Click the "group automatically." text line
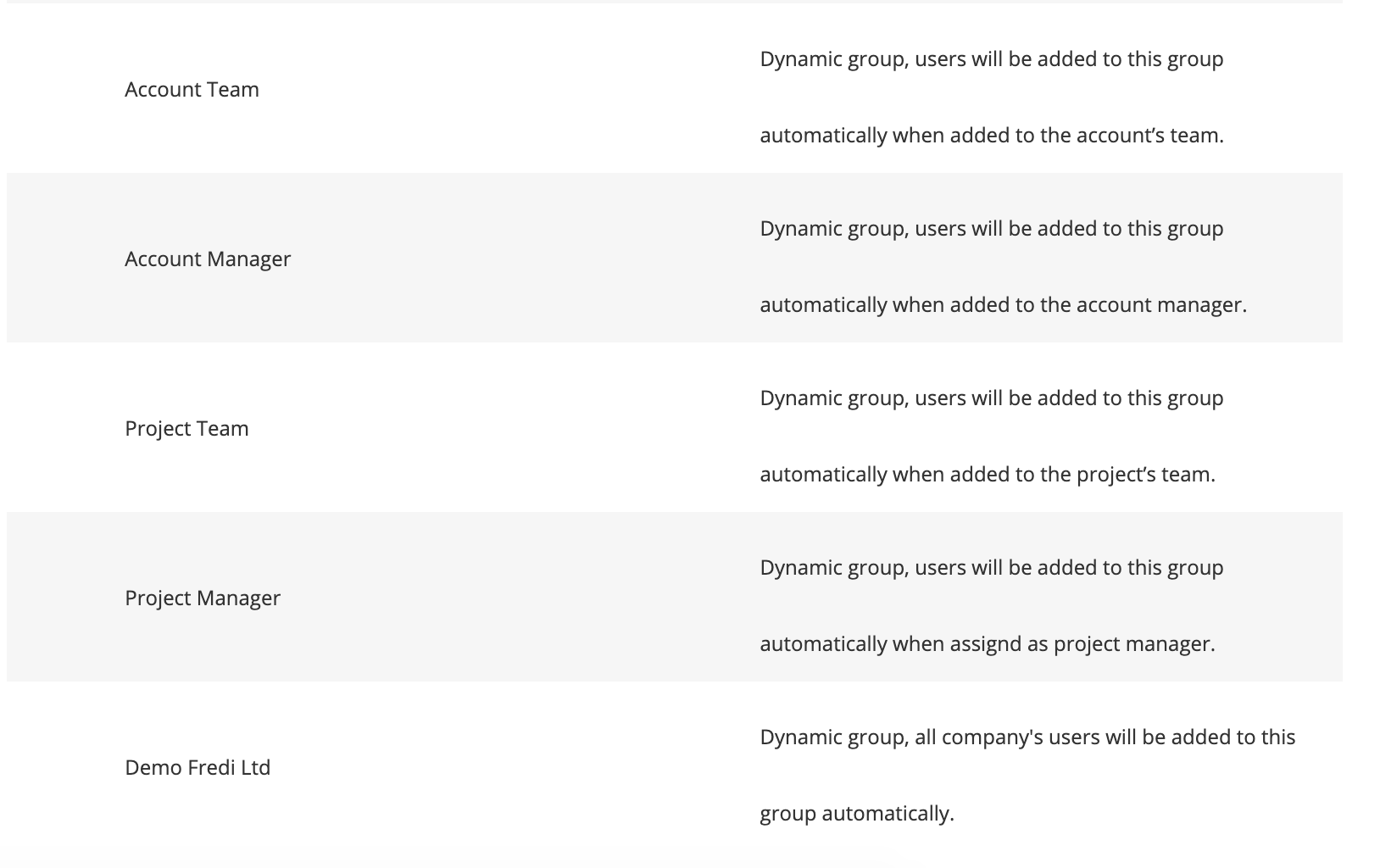This screenshot has height=868, width=1380. click(857, 814)
